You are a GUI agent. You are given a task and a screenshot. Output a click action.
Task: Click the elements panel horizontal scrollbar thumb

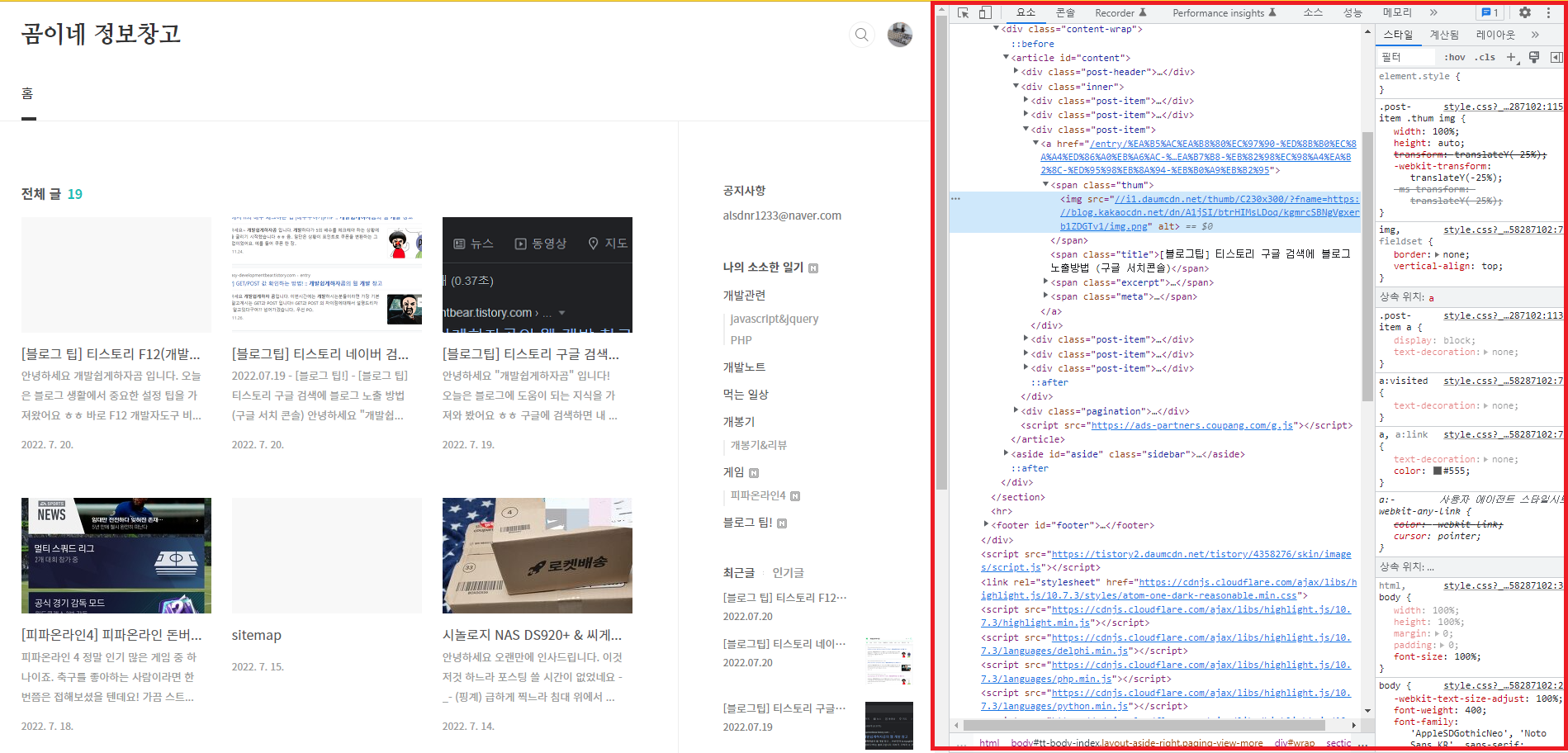click(x=1144, y=725)
